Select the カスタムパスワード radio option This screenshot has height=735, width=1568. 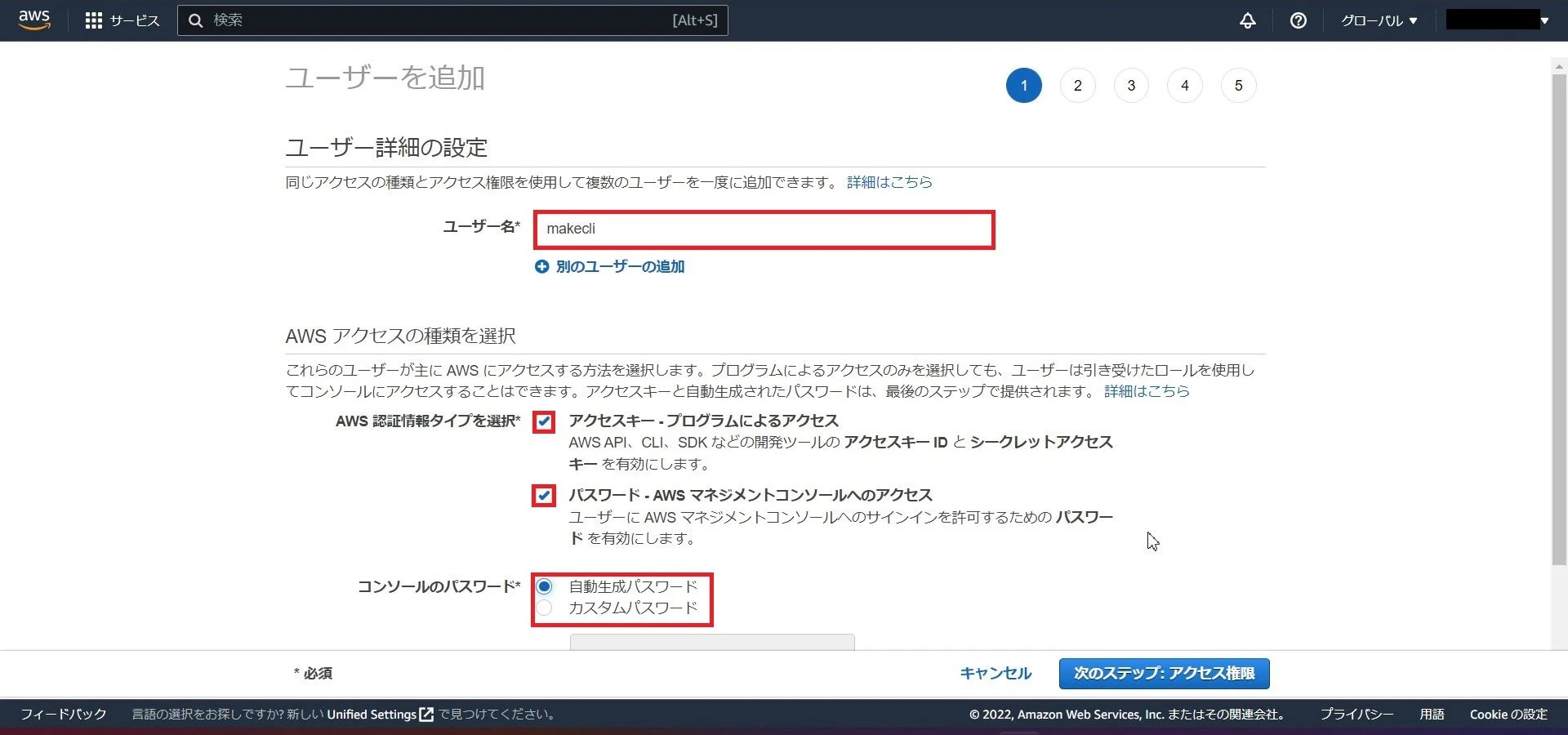(x=544, y=608)
